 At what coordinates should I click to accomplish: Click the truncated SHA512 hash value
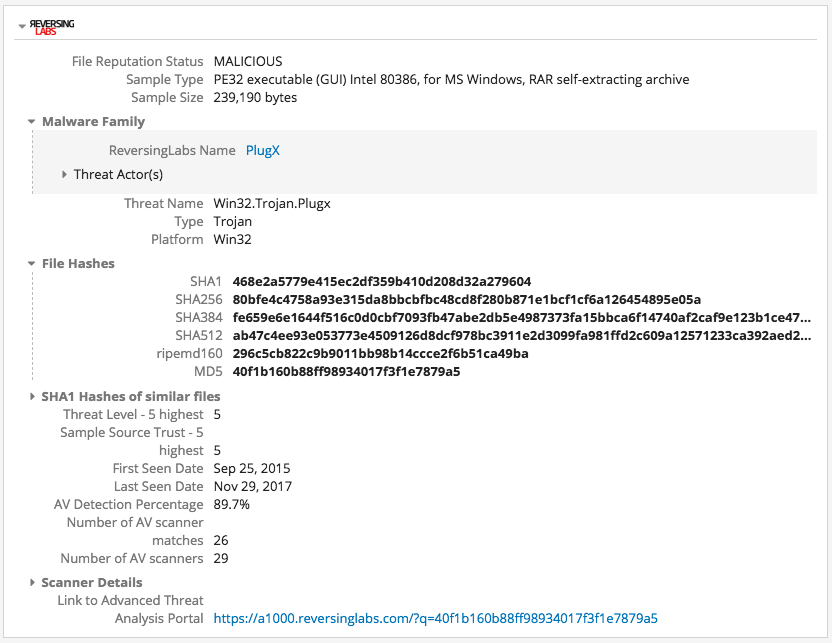coord(521,336)
